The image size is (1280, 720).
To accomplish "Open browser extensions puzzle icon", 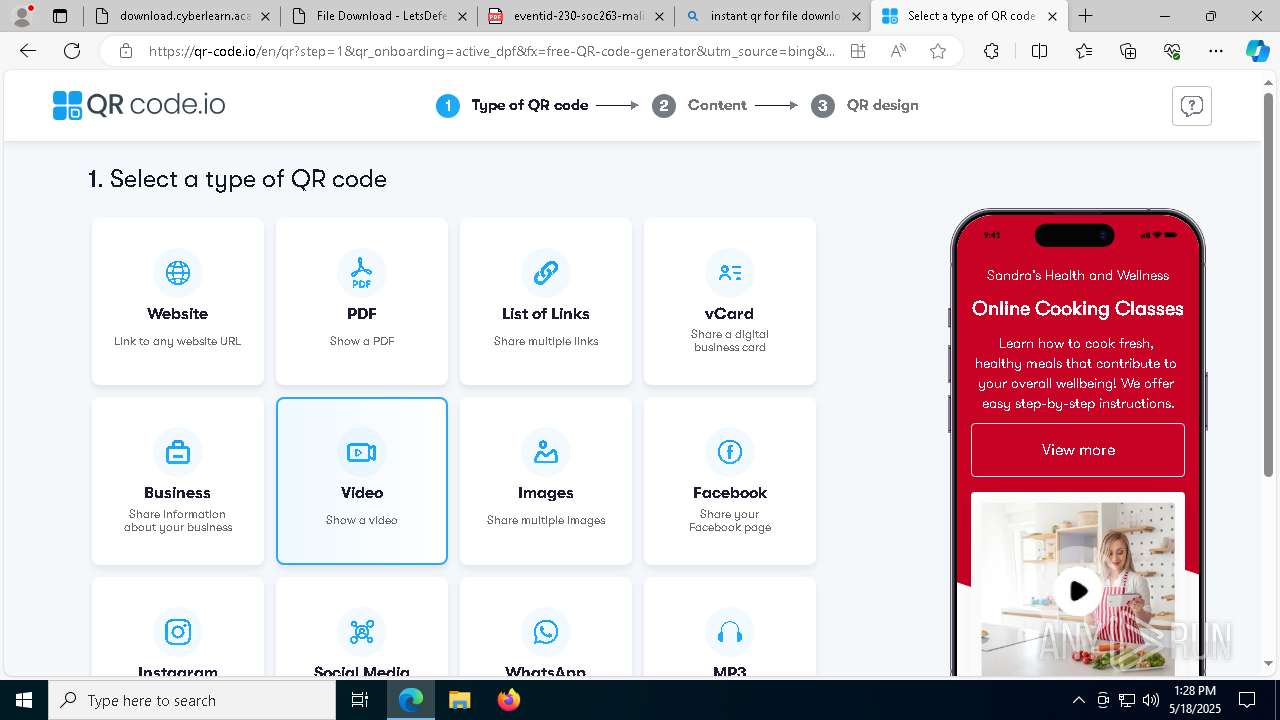I will point(991,51).
